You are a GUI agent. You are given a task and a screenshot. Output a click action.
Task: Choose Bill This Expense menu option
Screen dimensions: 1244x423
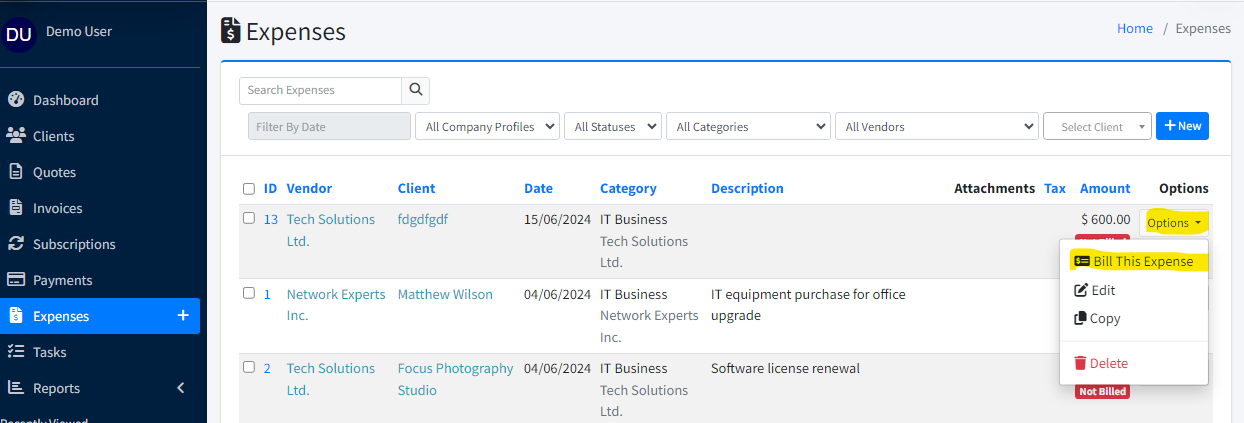pos(1134,262)
